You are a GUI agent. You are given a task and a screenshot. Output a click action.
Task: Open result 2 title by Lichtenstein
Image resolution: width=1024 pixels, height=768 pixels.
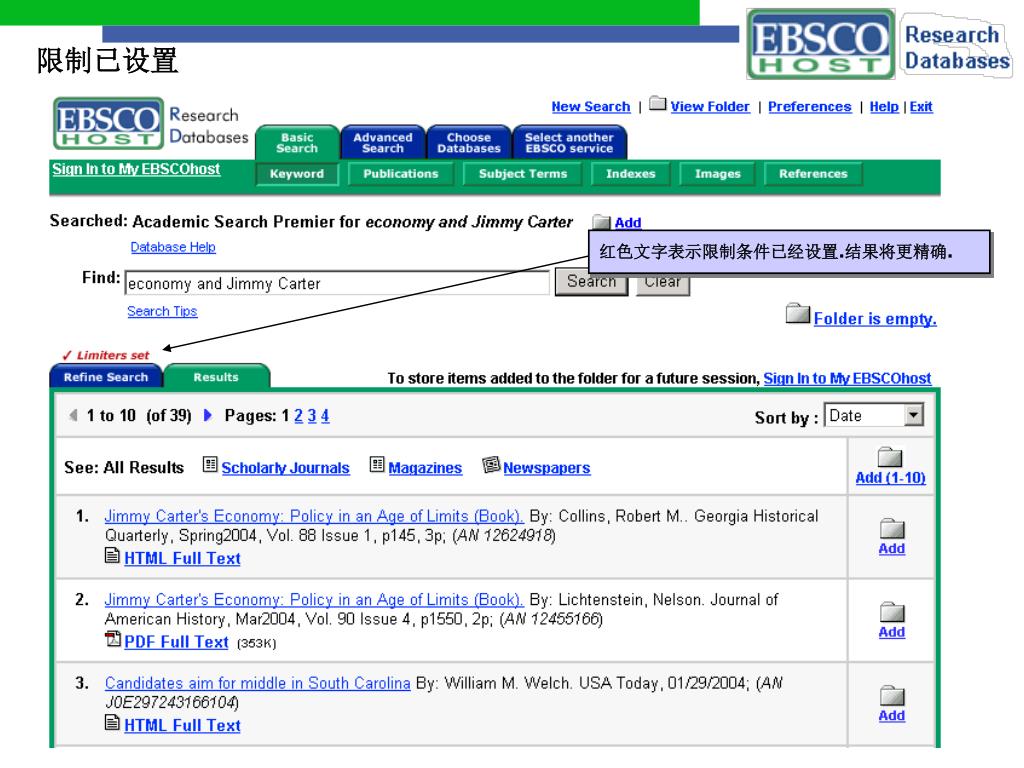pos(314,600)
